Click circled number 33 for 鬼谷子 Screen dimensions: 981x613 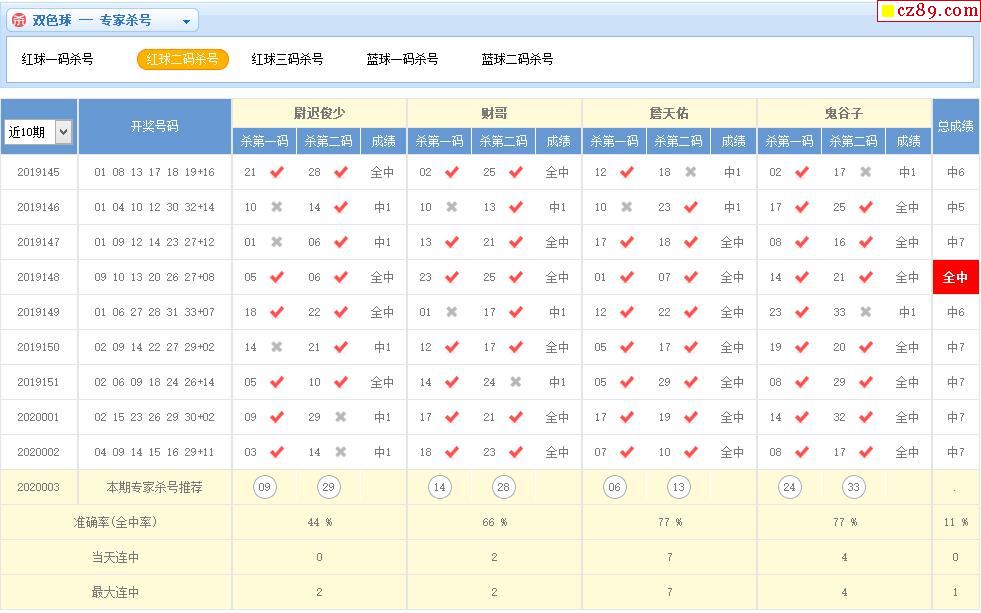854,487
